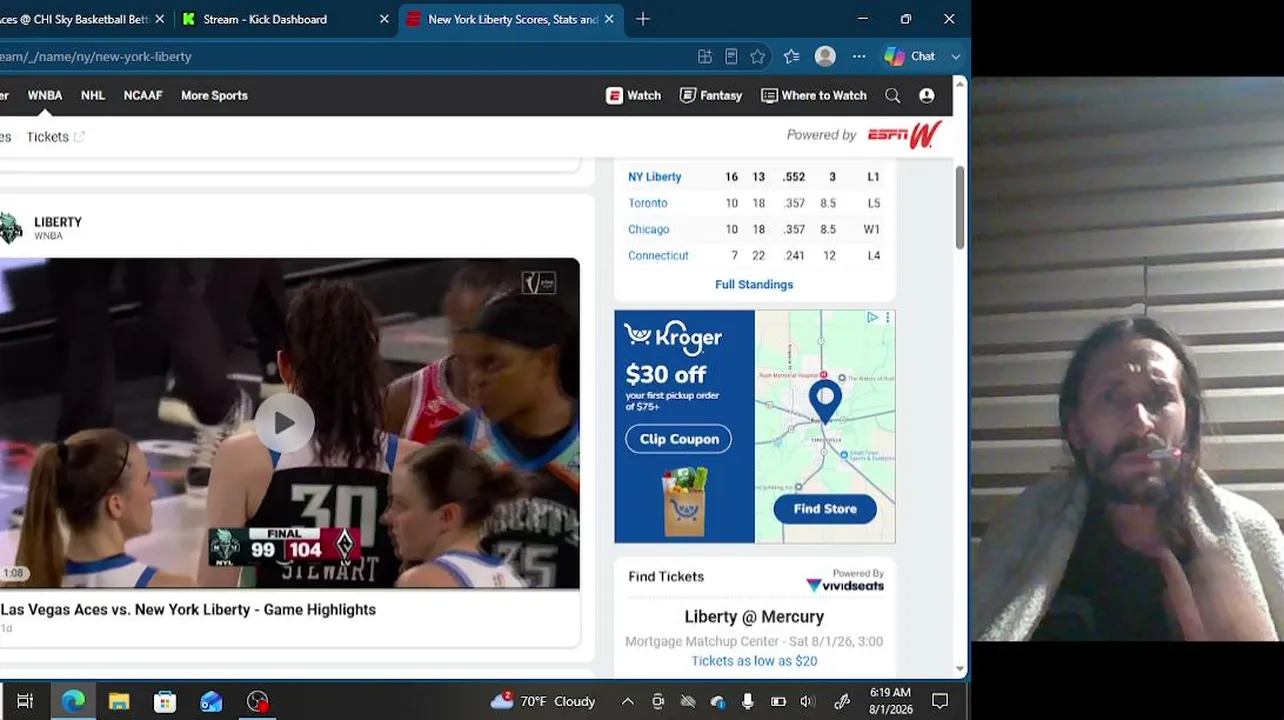Open the video title Game Highlights link
Image resolution: width=1284 pixels, height=720 pixels.
click(x=188, y=610)
